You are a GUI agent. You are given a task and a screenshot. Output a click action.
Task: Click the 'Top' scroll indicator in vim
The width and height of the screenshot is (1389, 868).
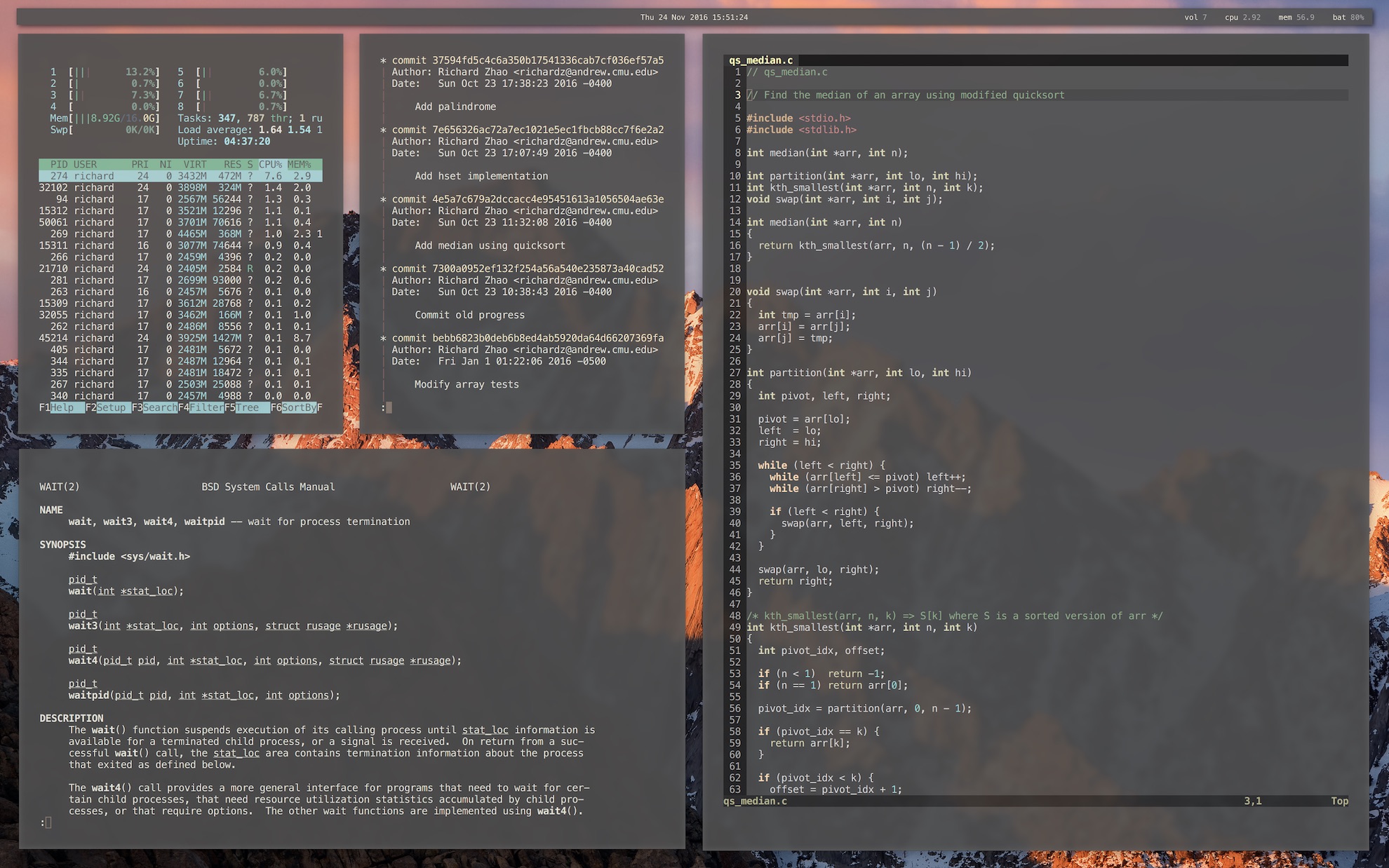(1340, 801)
